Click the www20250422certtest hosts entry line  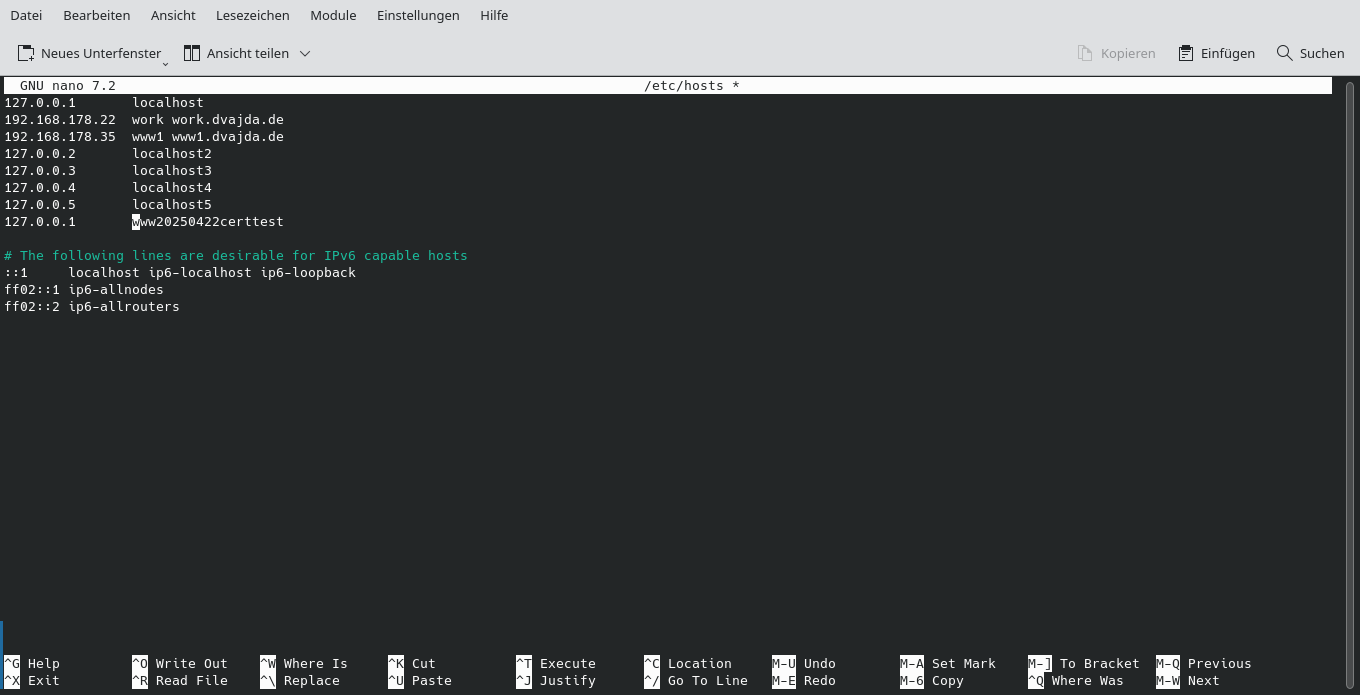pos(207,221)
